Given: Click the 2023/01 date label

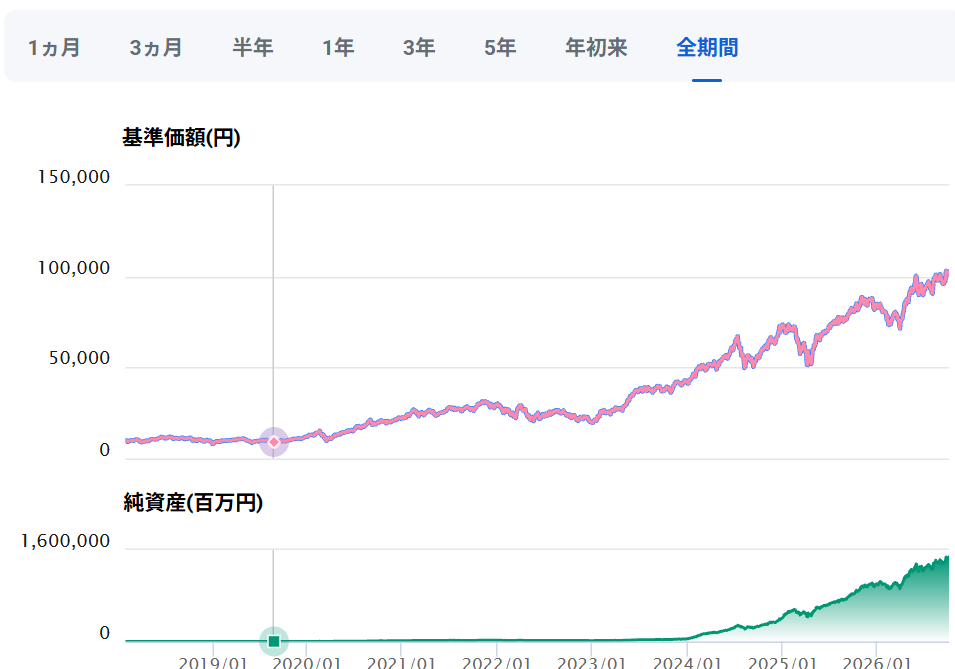Looking at the screenshot, I should pos(592,663).
